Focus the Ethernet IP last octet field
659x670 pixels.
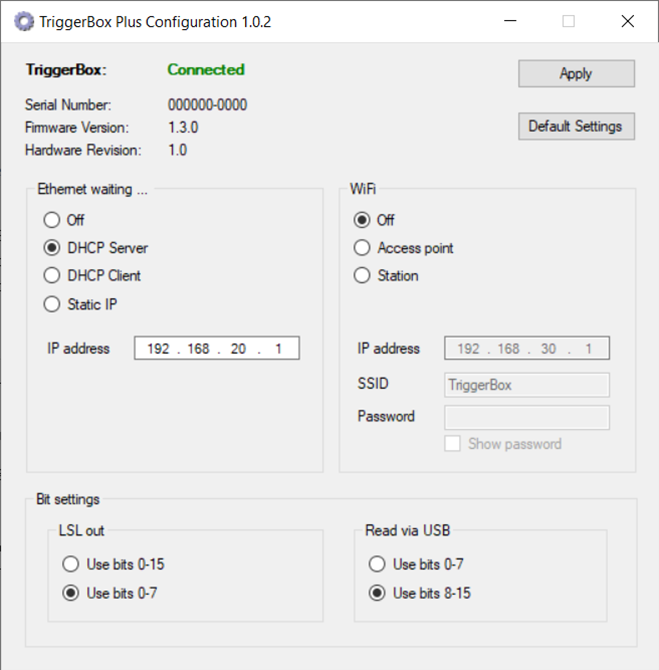(278, 349)
